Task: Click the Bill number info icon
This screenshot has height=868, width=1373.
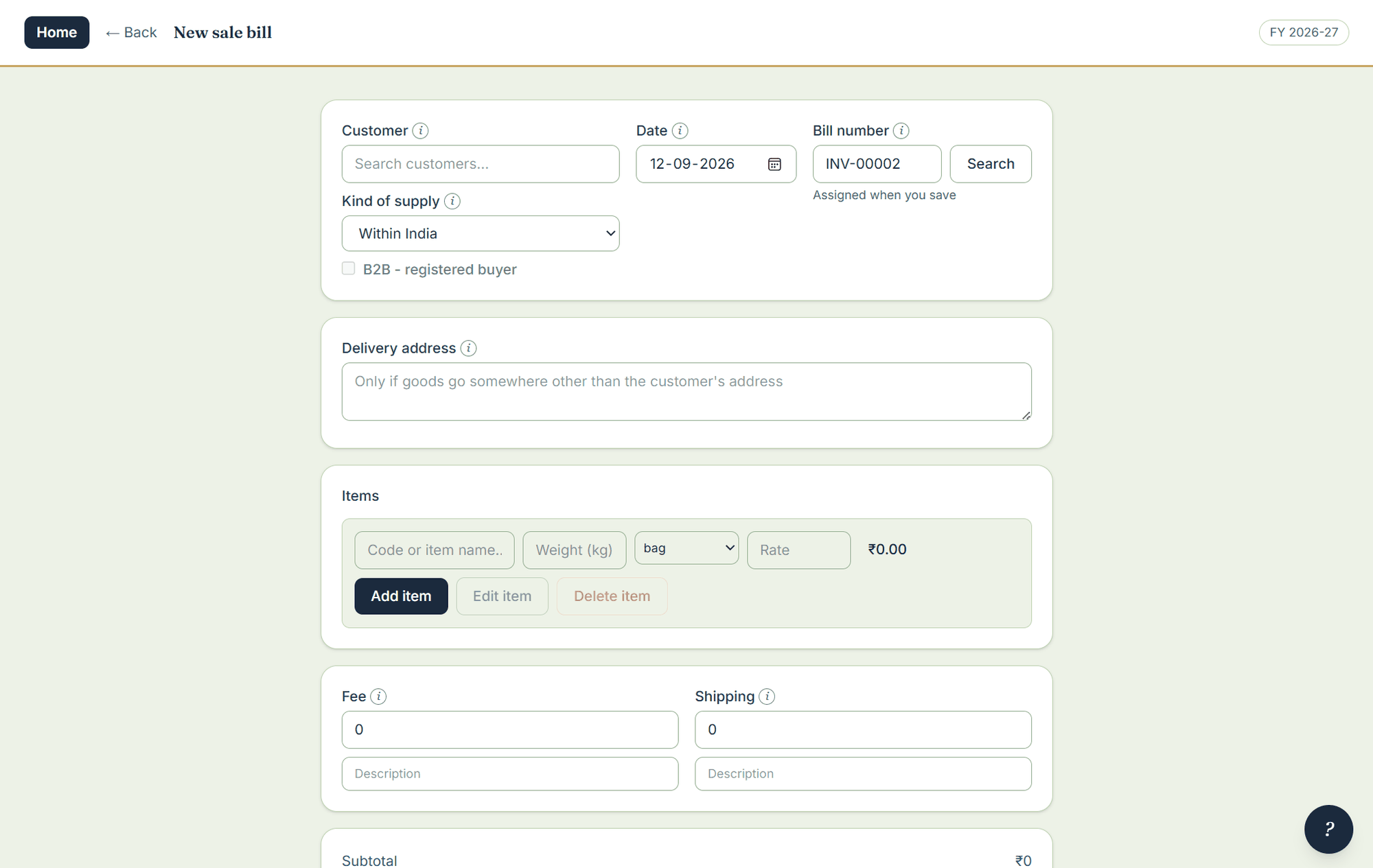Action: 901,130
